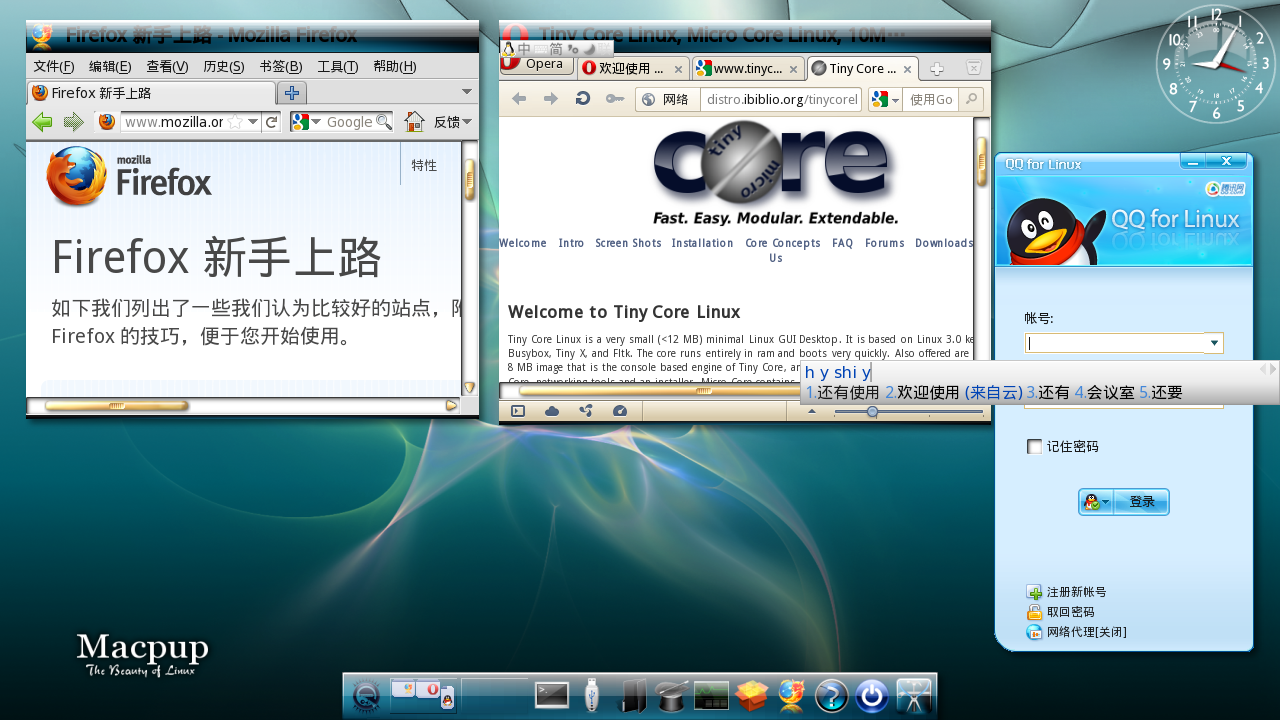Click the Firefox back arrow button
The width and height of the screenshot is (1280, 720).
42,122
